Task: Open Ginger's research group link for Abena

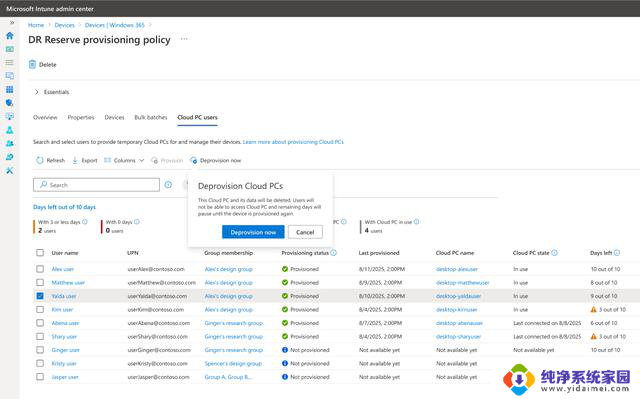Action: (233, 323)
